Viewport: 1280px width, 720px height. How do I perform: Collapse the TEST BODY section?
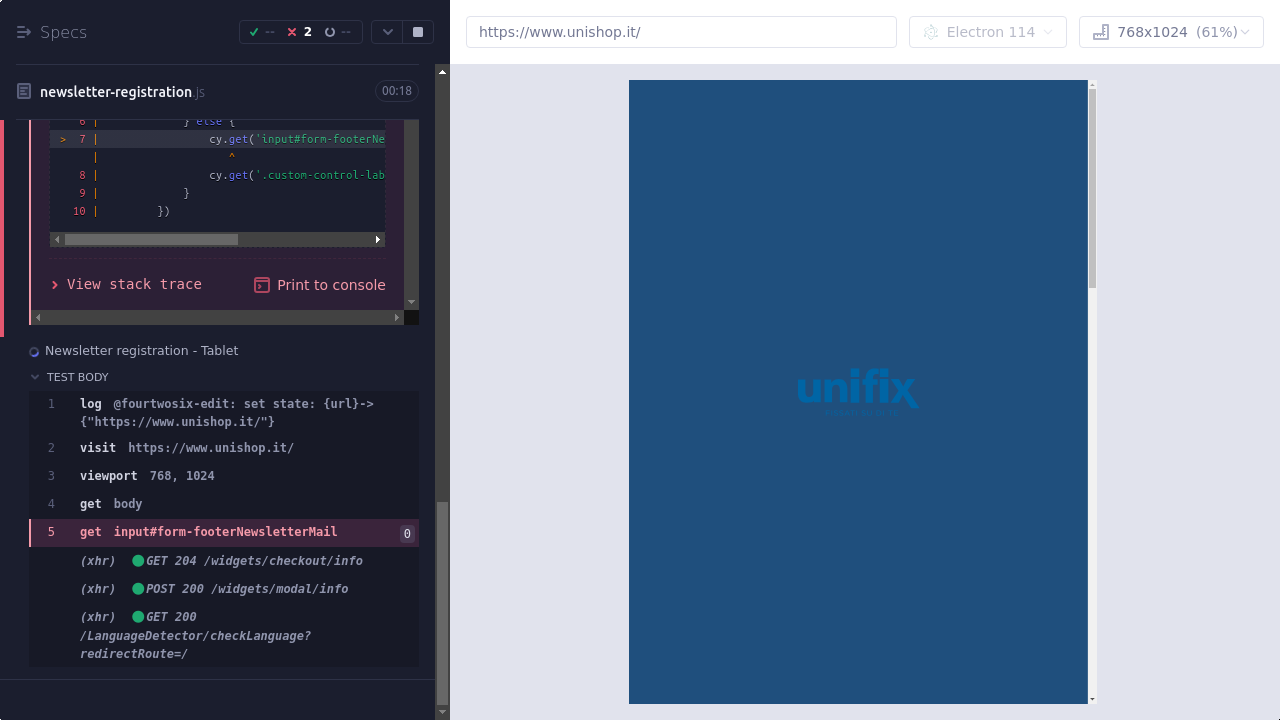(36, 377)
